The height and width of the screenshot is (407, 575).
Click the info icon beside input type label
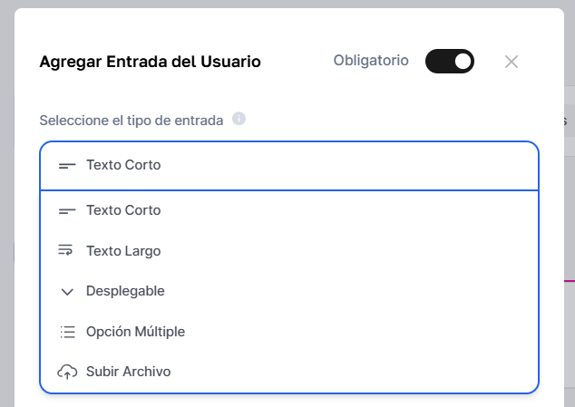pos(239,119)
